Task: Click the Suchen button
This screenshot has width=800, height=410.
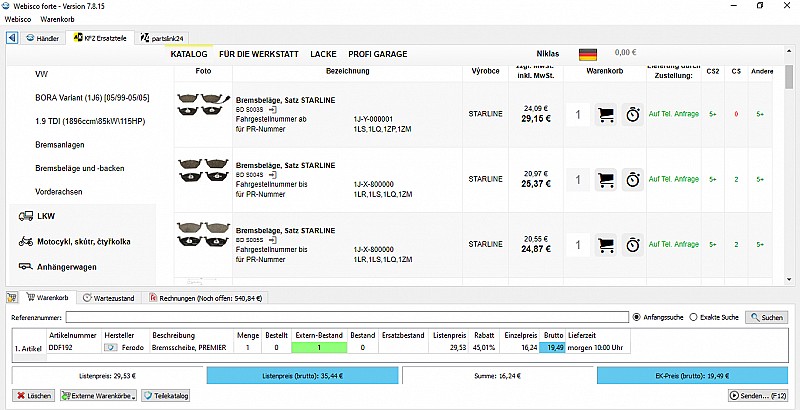Action: point(766,317)
